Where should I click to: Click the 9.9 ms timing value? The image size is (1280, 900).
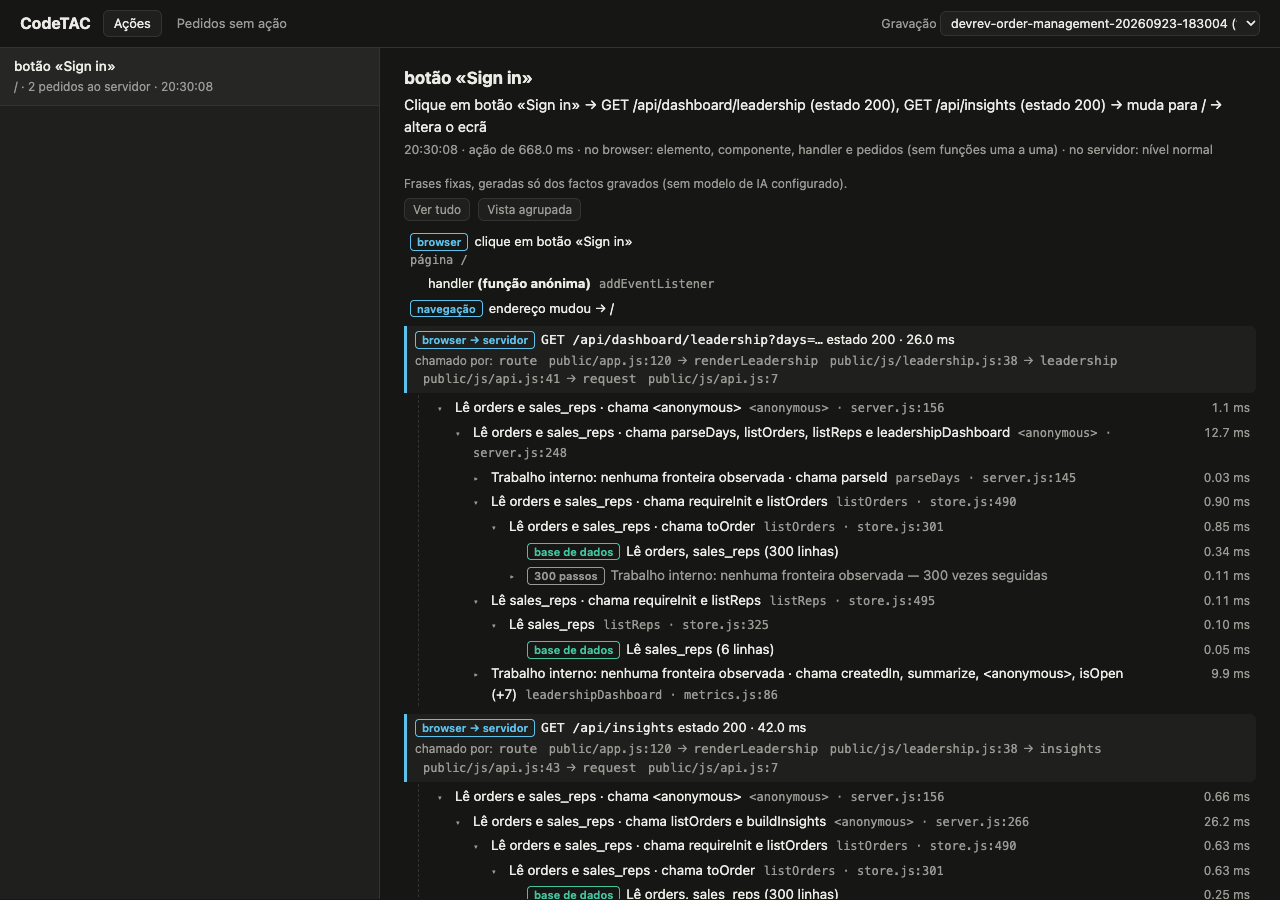click(1230, 674)
